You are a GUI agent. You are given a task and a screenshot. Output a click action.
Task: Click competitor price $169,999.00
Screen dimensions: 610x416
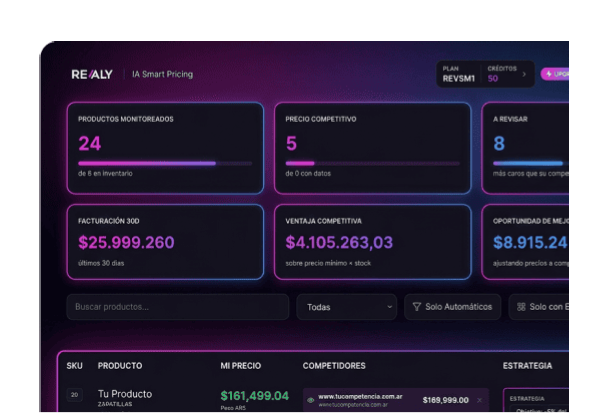pos(445,400)
